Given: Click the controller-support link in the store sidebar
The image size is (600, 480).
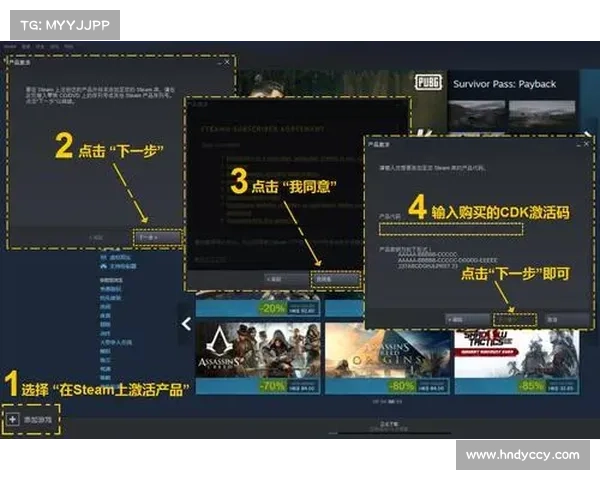Looking at the screenshot, I should (118, 266).
